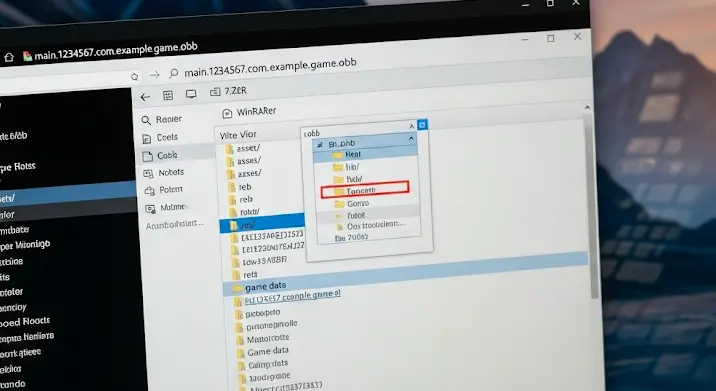This screenshot has width=716, height=391.
Task: Open Nobets in the sidebar
Action: tap(163, 173)
